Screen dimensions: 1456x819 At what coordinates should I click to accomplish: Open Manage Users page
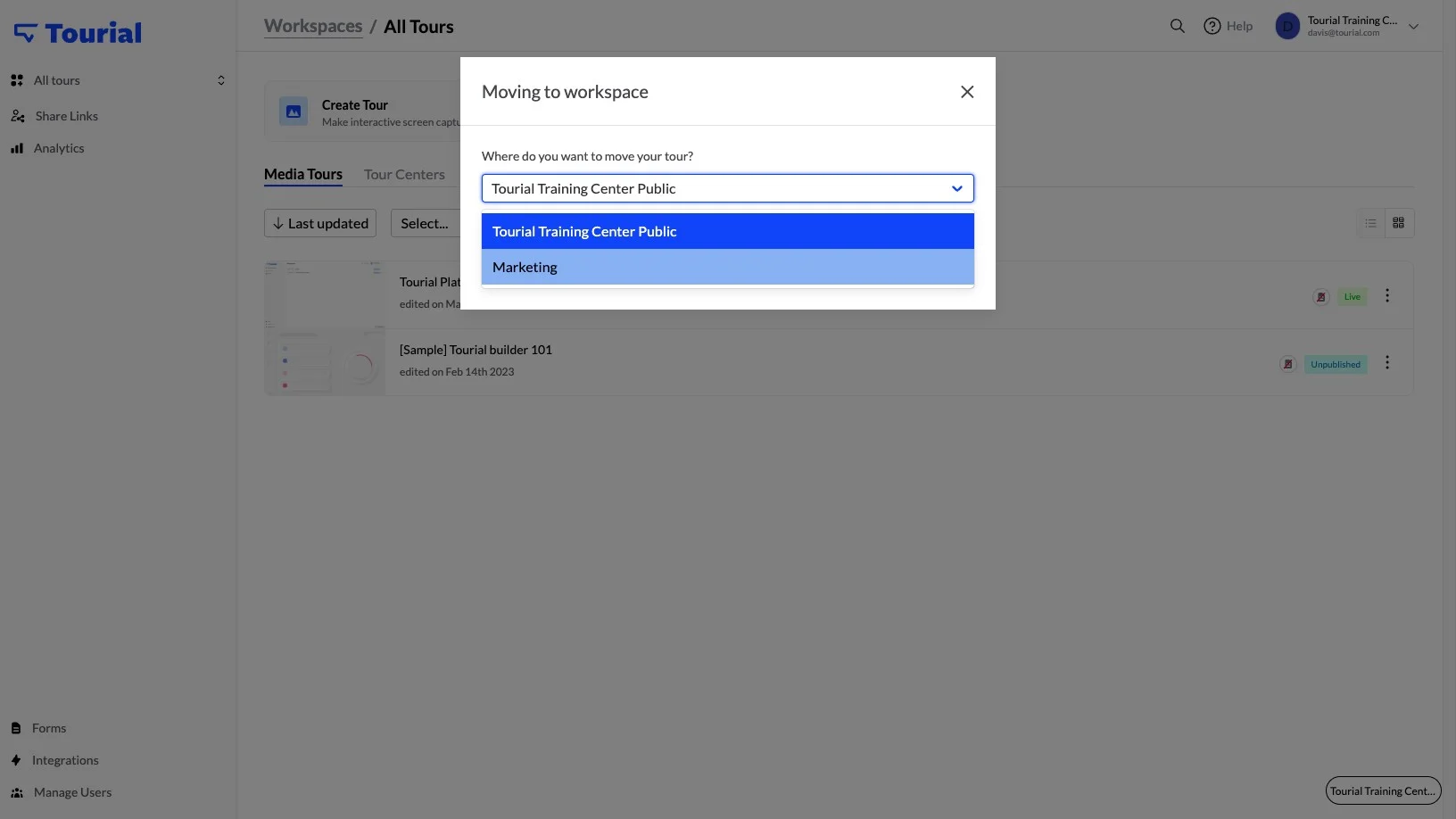click(x=72, y=792)
